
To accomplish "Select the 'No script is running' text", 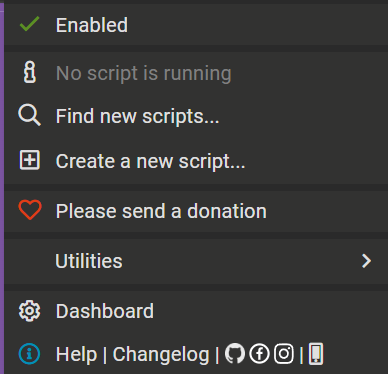I will click(x=143, y=73).
